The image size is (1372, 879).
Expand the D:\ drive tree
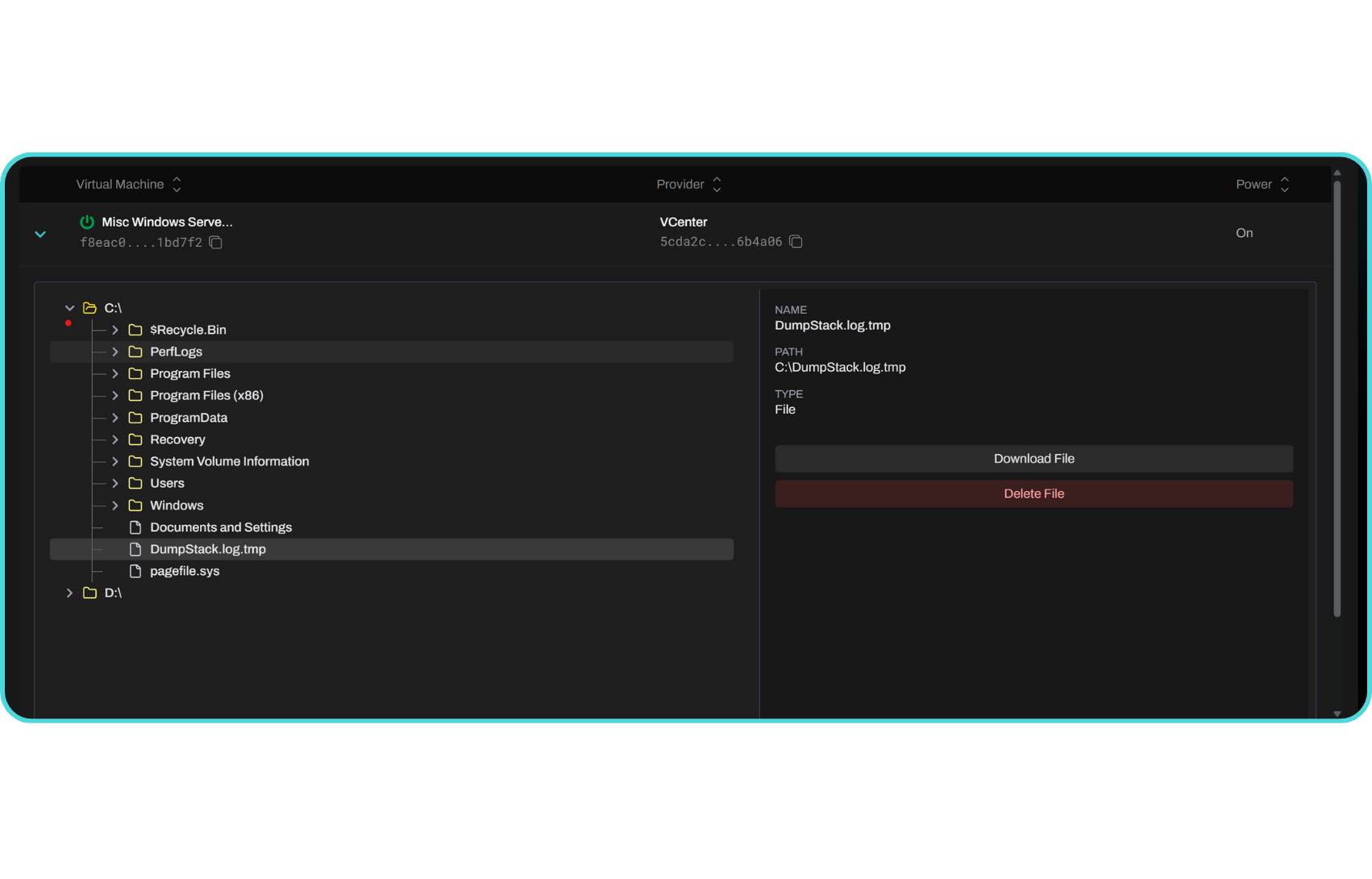coord(70,593)
